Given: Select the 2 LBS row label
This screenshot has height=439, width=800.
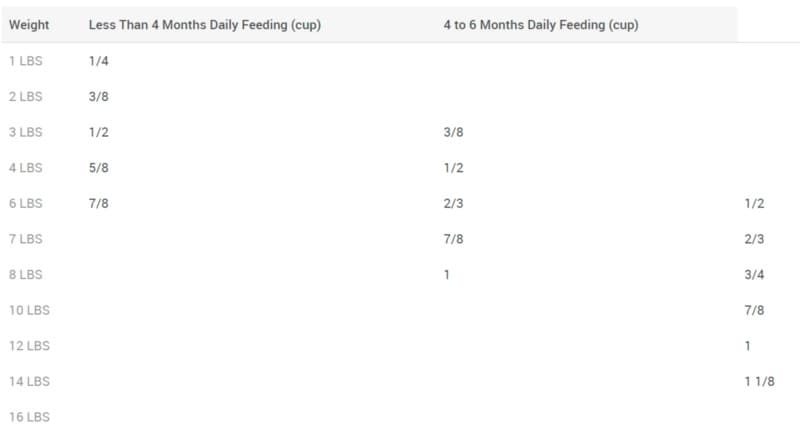Looking at the screenshot, I should coord(26,96).
